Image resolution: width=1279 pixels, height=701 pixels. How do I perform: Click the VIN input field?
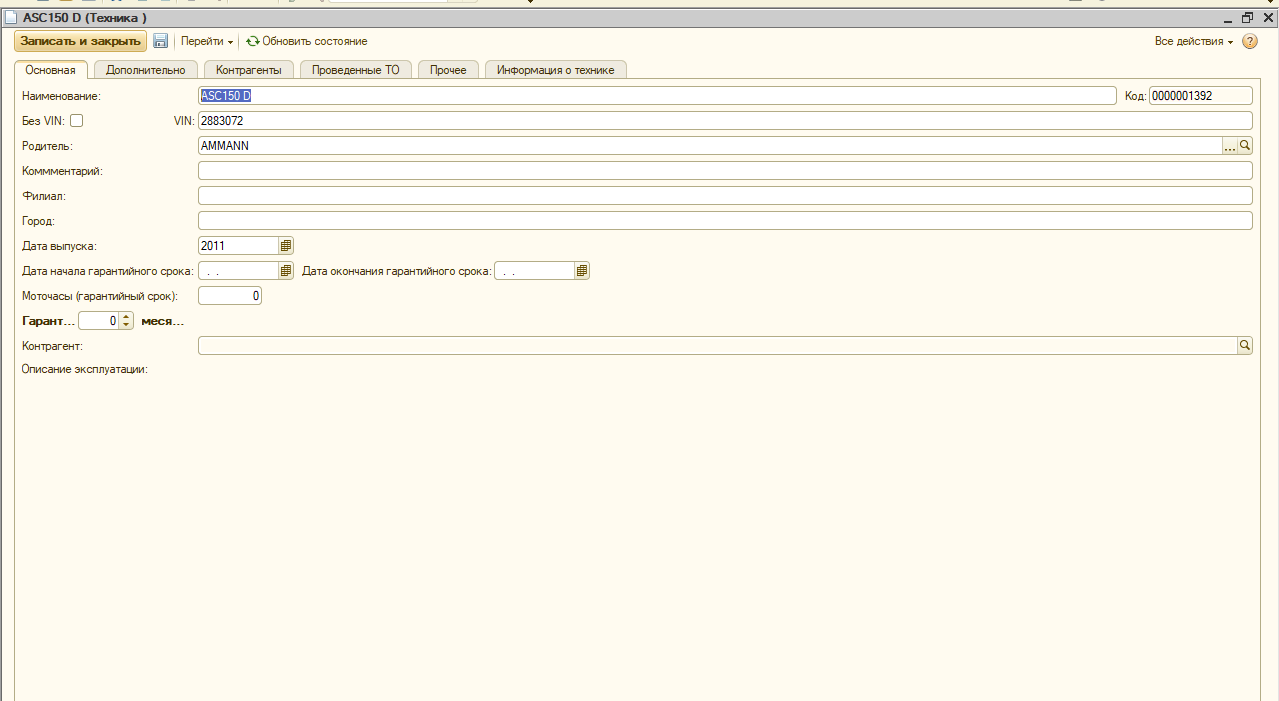pos(724,121)
